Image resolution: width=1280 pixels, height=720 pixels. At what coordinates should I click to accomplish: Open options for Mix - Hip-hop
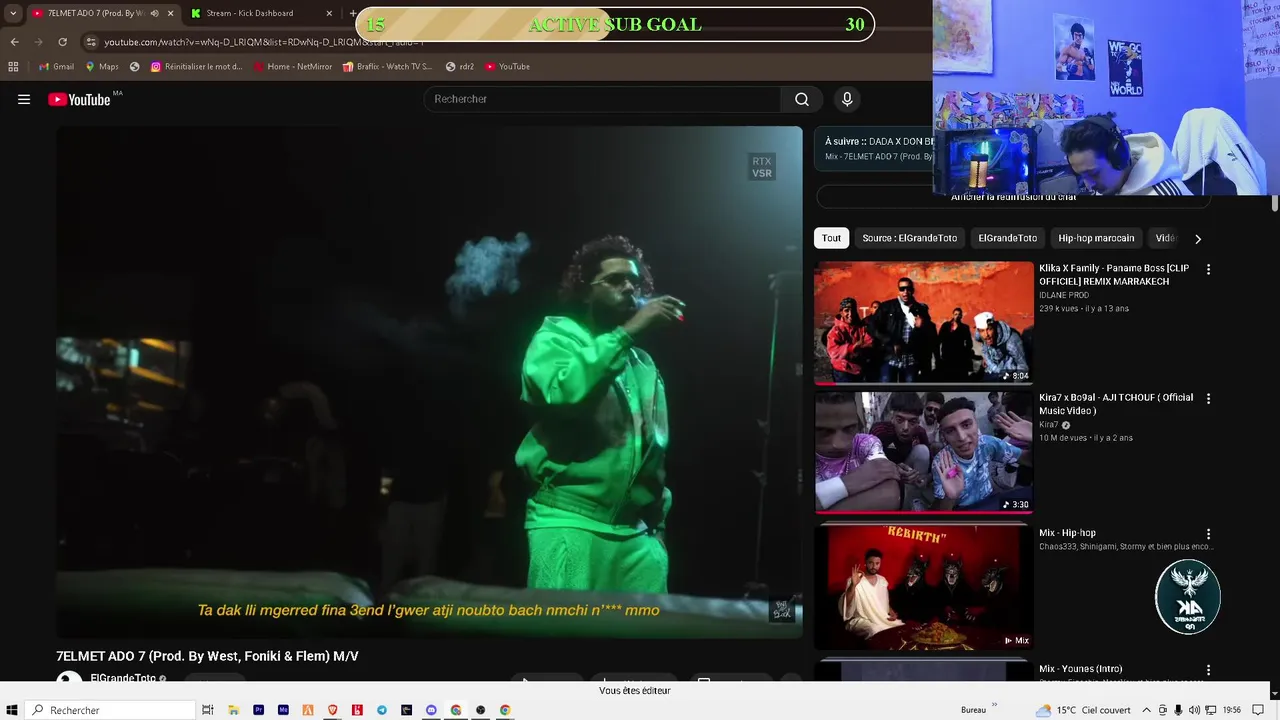pos(1208,534)
